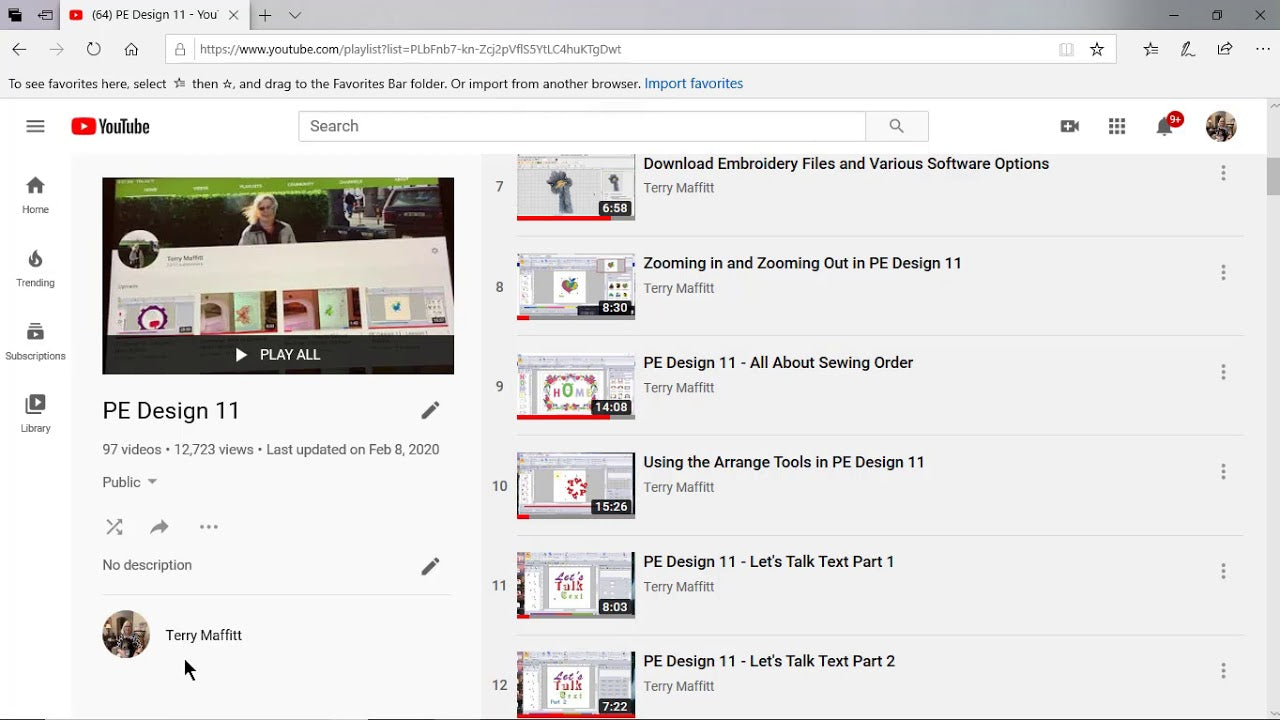The width and height of the screenshot is (1280, 720).
Task: Select the PE Design 11 browser tab
Action: coord(150,15)
